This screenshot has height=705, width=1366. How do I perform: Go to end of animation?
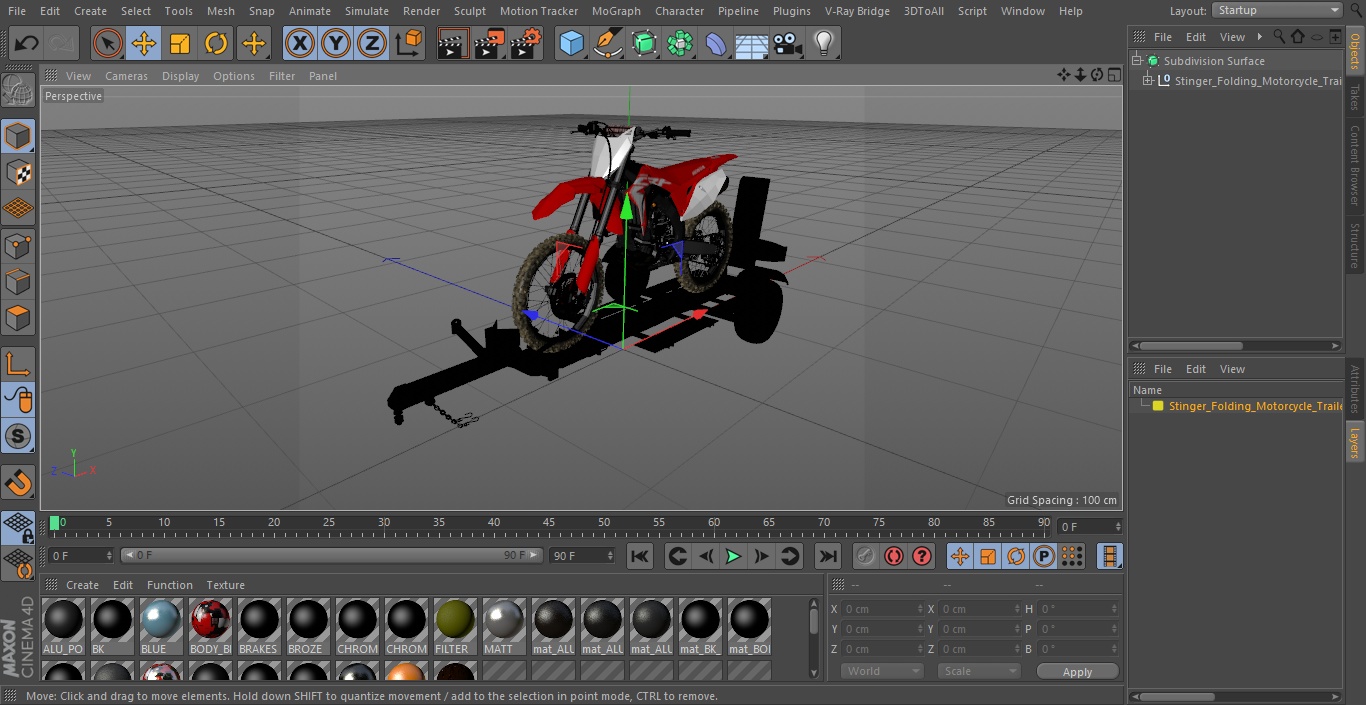coord(828,556)
